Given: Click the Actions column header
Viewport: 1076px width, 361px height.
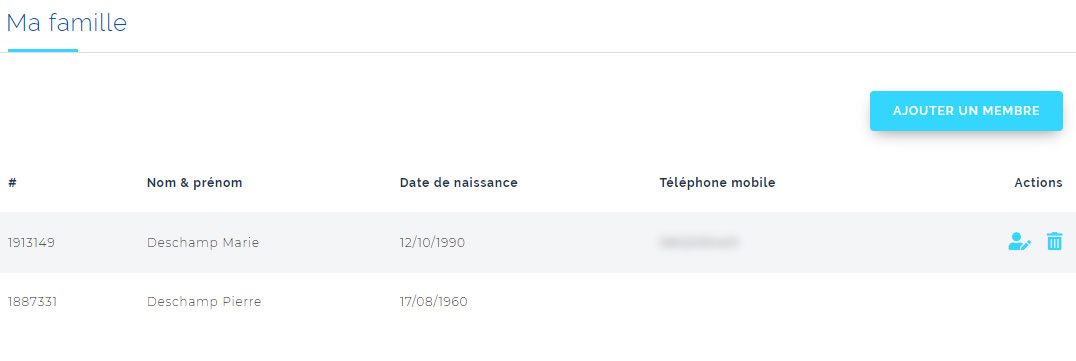Looking at the screenshot, I should [1038, 183].
